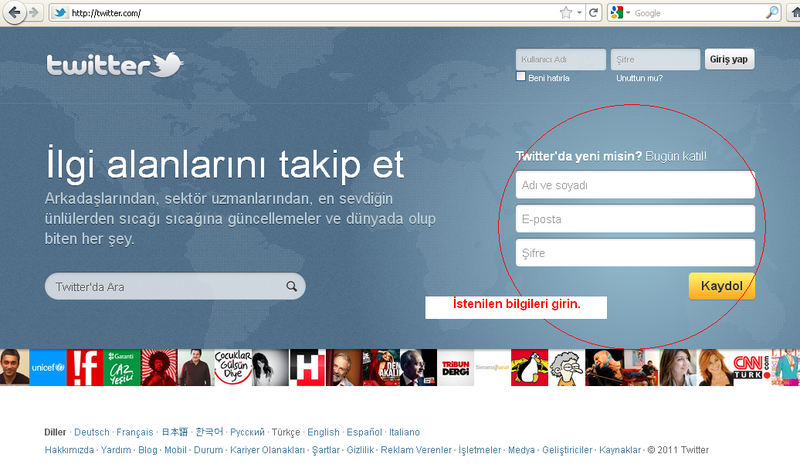The image size is (800, 471).
Task: Open the Reklam Verenler footer link
Action: 416,450
